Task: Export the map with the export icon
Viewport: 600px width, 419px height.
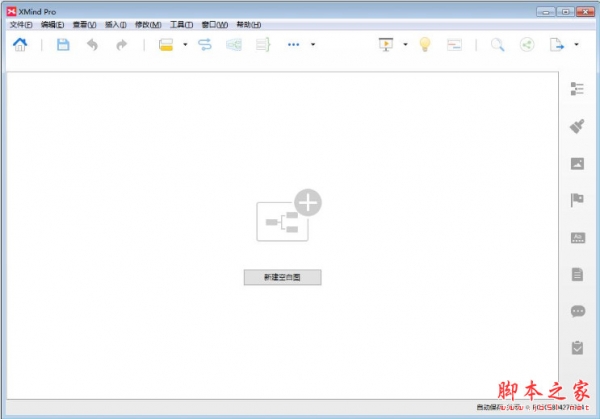Action: (x=557, y=45)
